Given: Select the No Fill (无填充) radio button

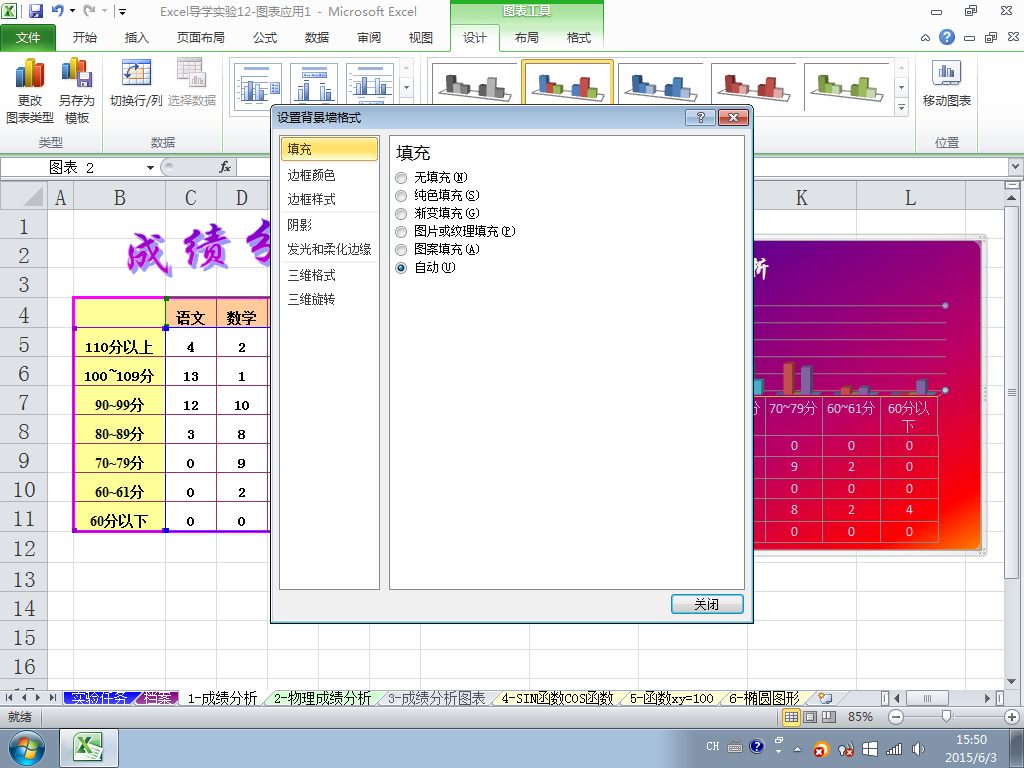Looking at the screenshot, I should (401, 178).
